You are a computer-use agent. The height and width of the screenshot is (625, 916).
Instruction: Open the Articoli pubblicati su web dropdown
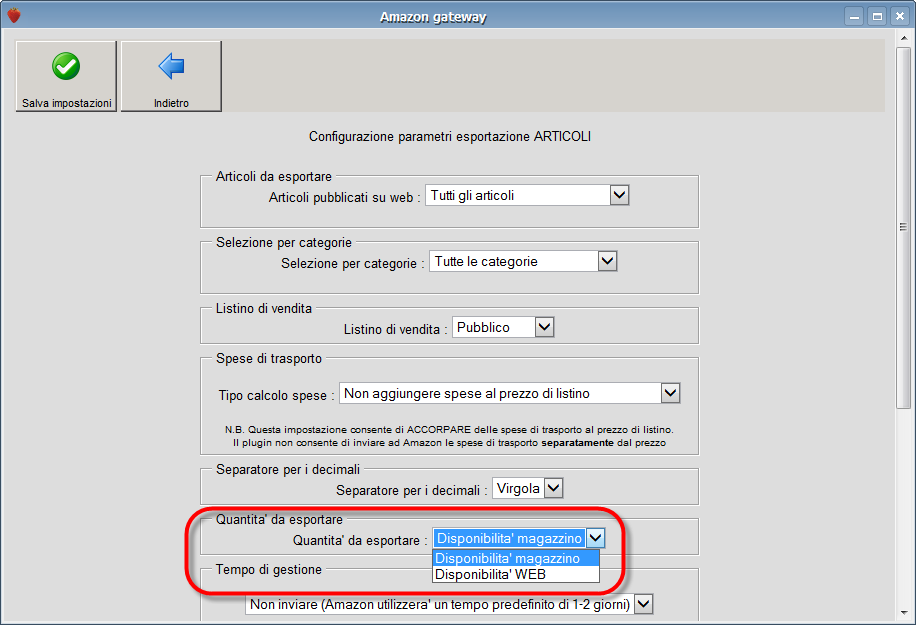(x=619, y=195)
